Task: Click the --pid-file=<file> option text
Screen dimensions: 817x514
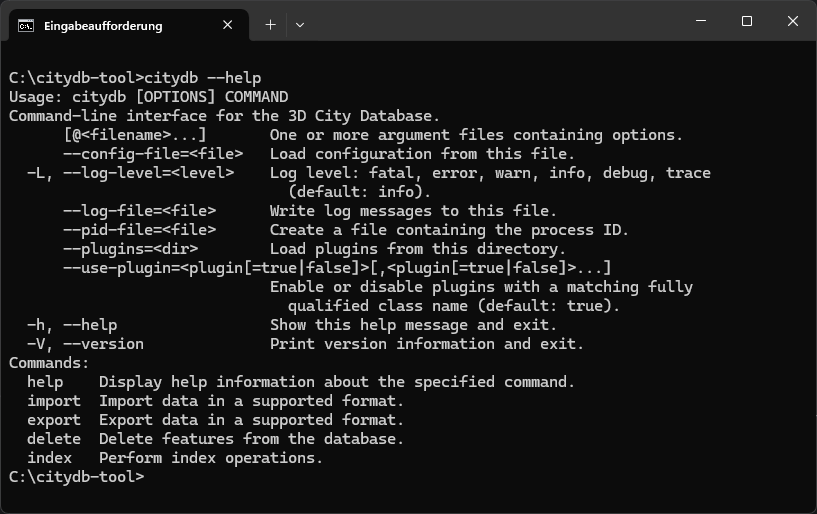Action: [x=140, y=230]
